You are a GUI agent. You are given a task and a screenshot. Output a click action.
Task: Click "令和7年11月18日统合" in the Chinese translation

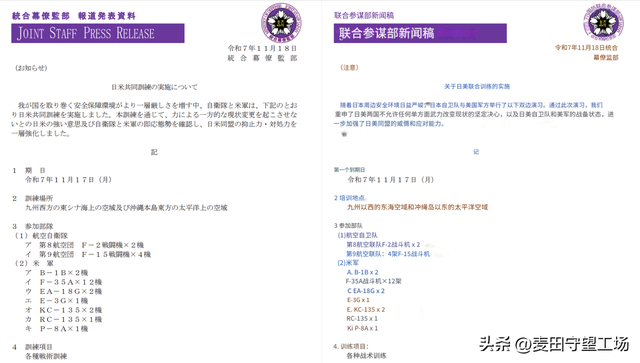tap(587, 48)
